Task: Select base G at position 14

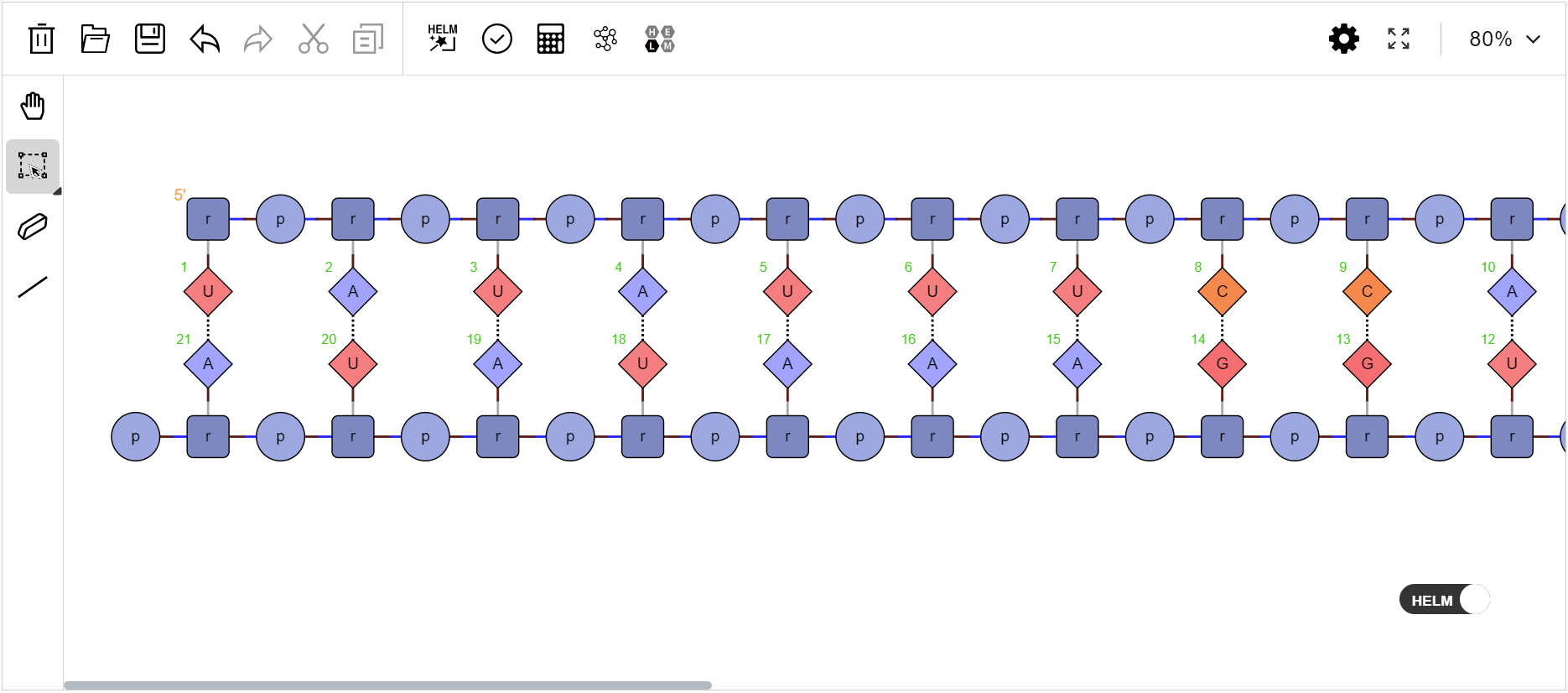Action: [x=1223, y=364]
